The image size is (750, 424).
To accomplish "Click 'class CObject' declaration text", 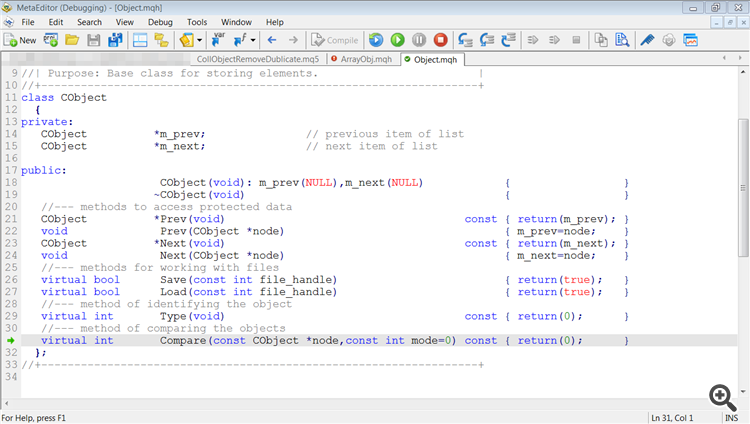I will (64, 98).
